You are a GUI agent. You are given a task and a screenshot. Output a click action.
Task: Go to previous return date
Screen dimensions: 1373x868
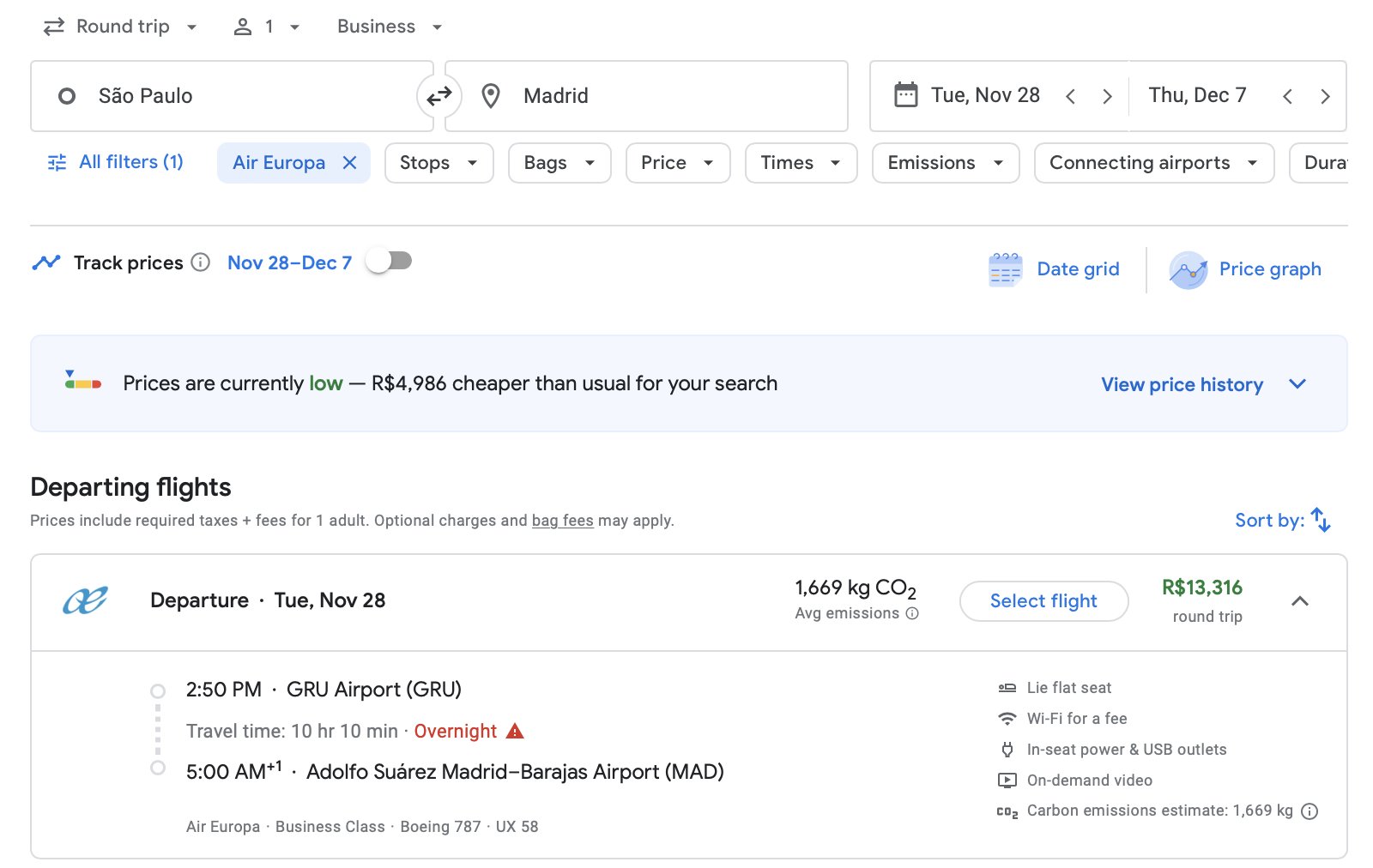(1287, 96)
